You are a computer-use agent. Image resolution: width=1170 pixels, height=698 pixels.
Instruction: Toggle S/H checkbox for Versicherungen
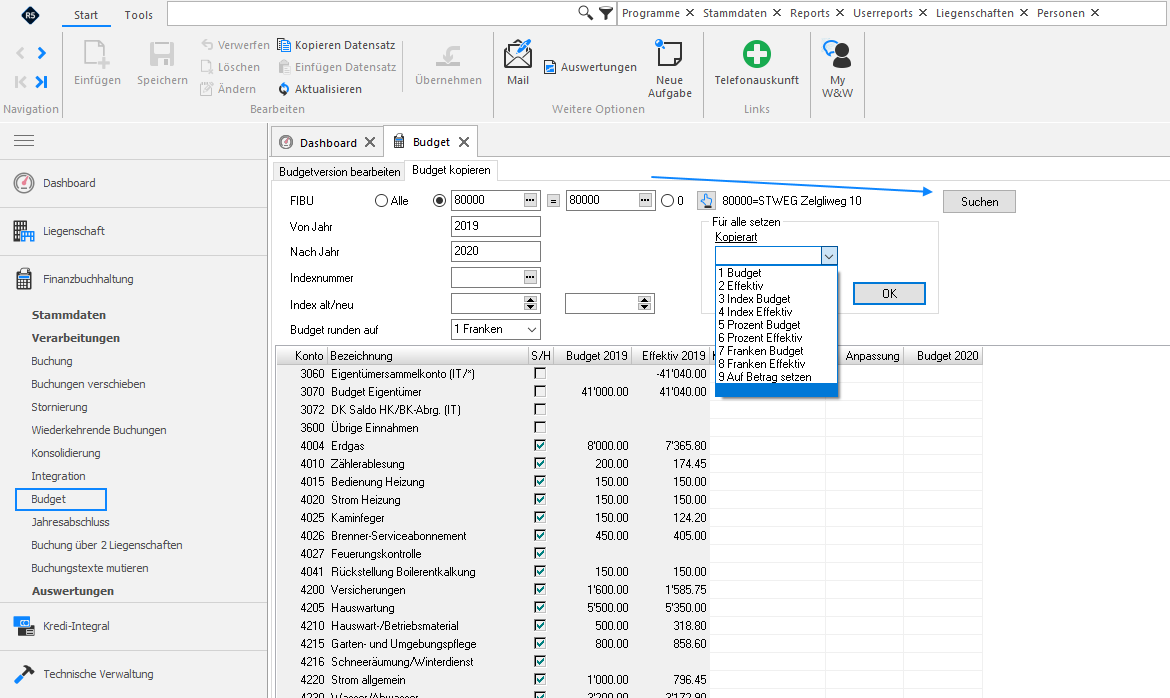(x=540, y=589)
